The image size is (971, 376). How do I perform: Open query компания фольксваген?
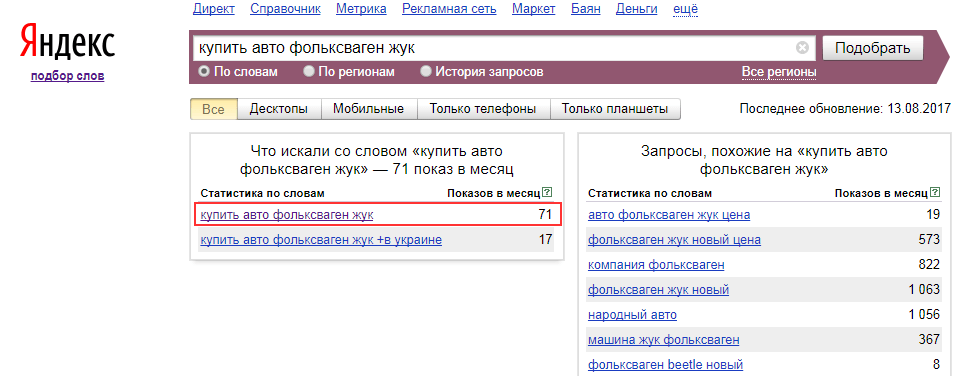click(656, 265)
